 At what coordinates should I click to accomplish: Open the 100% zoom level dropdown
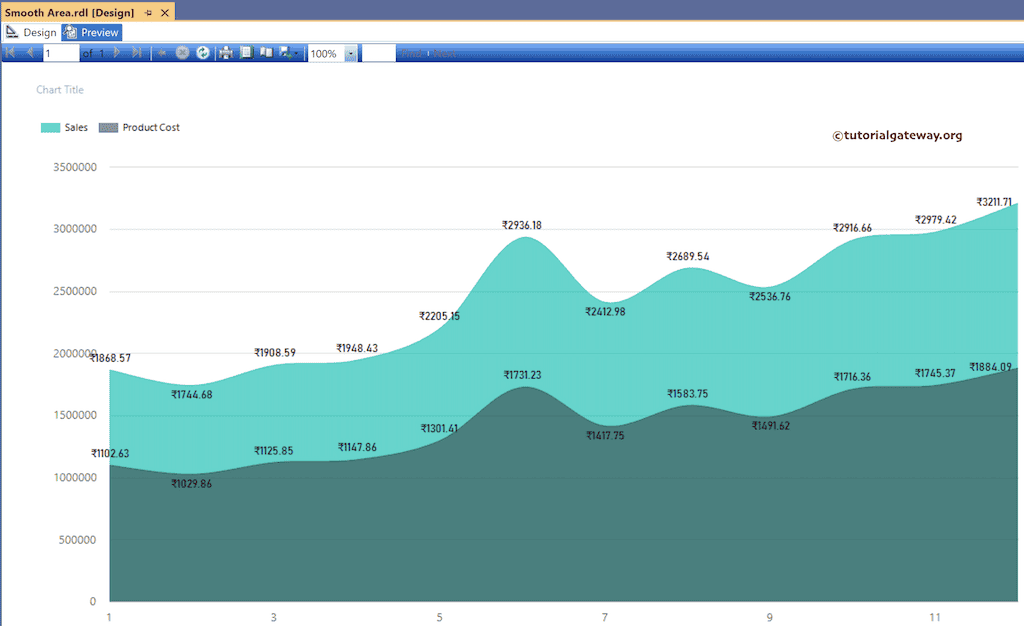(x=351, y=54)
